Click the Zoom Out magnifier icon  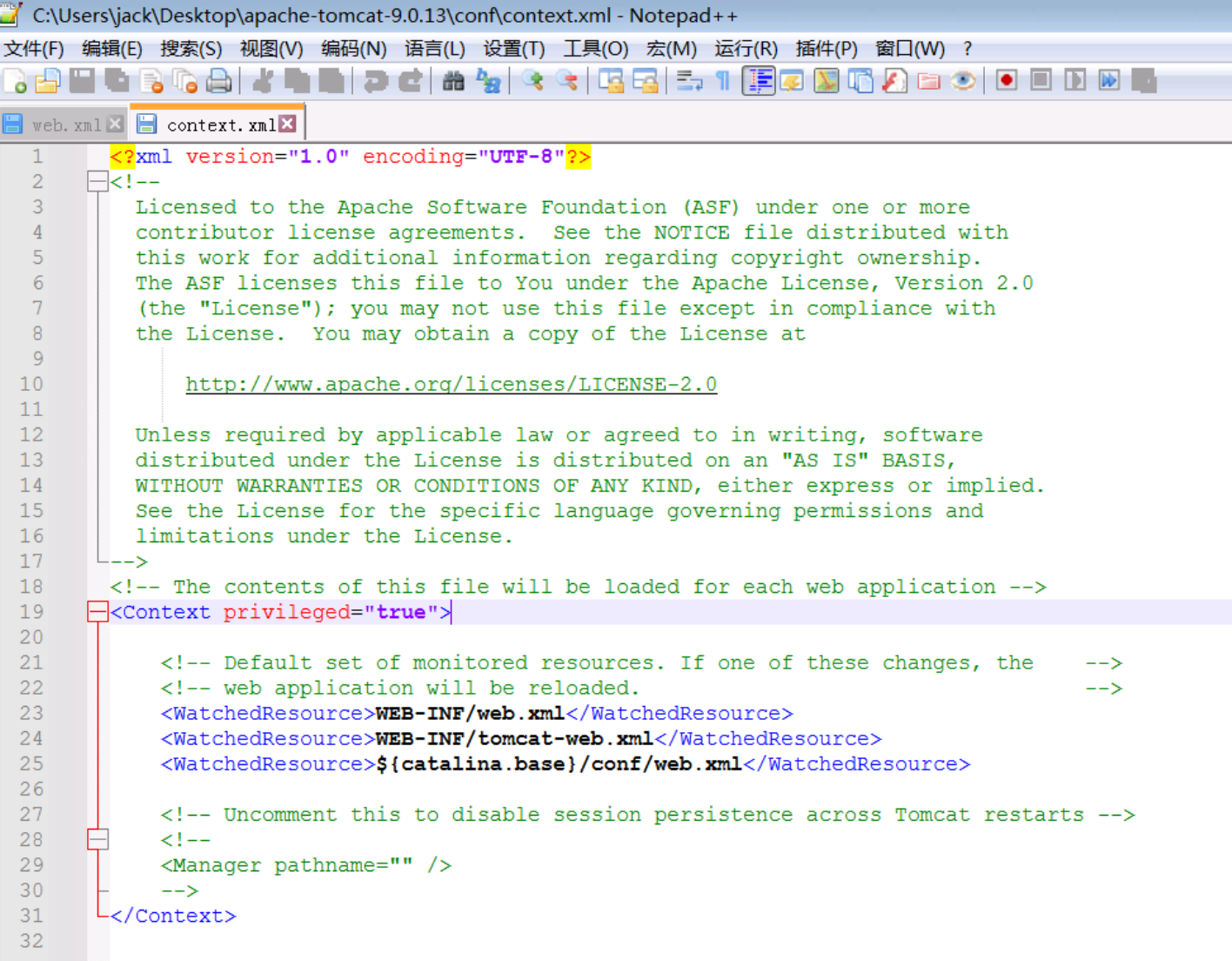point(567,81)
